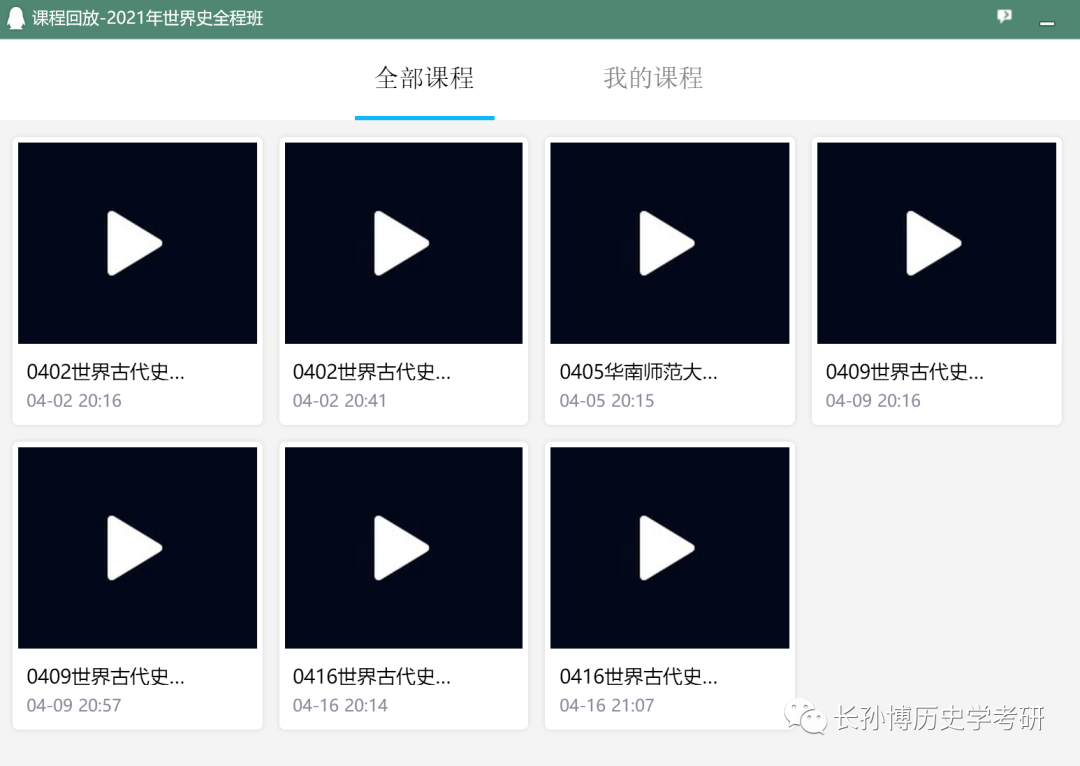
Task: Play video dated 04-09 20:57
Action: [x=137, y=548]
